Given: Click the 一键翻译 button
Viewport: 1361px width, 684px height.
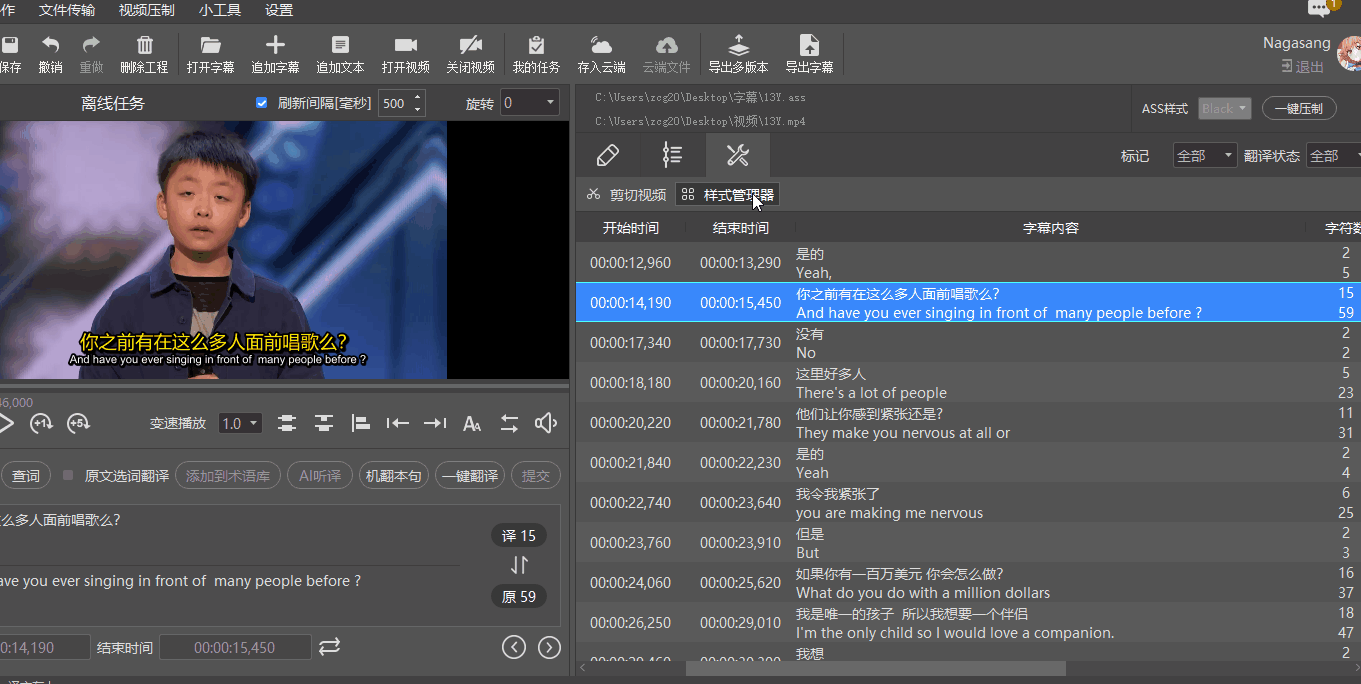Looking at the screenshot, I should tap(469, 476).
